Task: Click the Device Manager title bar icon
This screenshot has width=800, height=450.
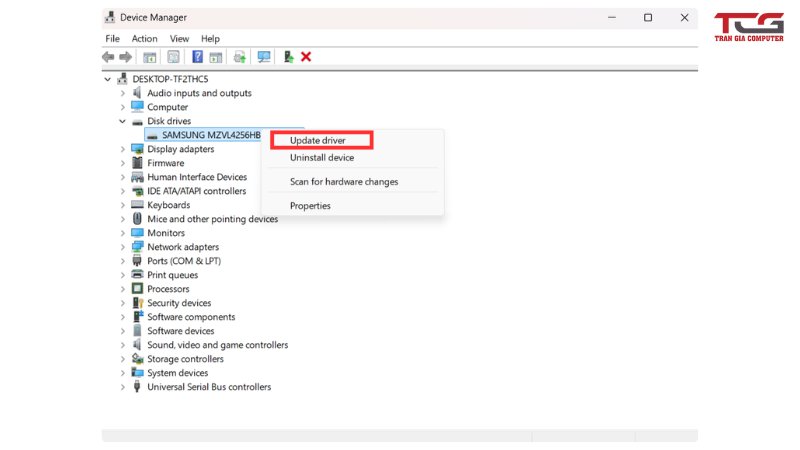Action: tap(110, 17)
